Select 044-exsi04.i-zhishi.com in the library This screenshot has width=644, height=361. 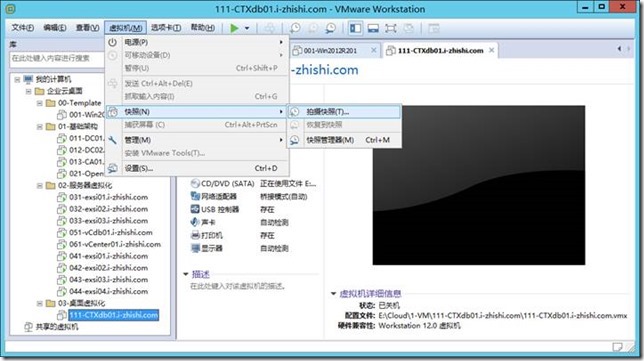pos(108,292)
